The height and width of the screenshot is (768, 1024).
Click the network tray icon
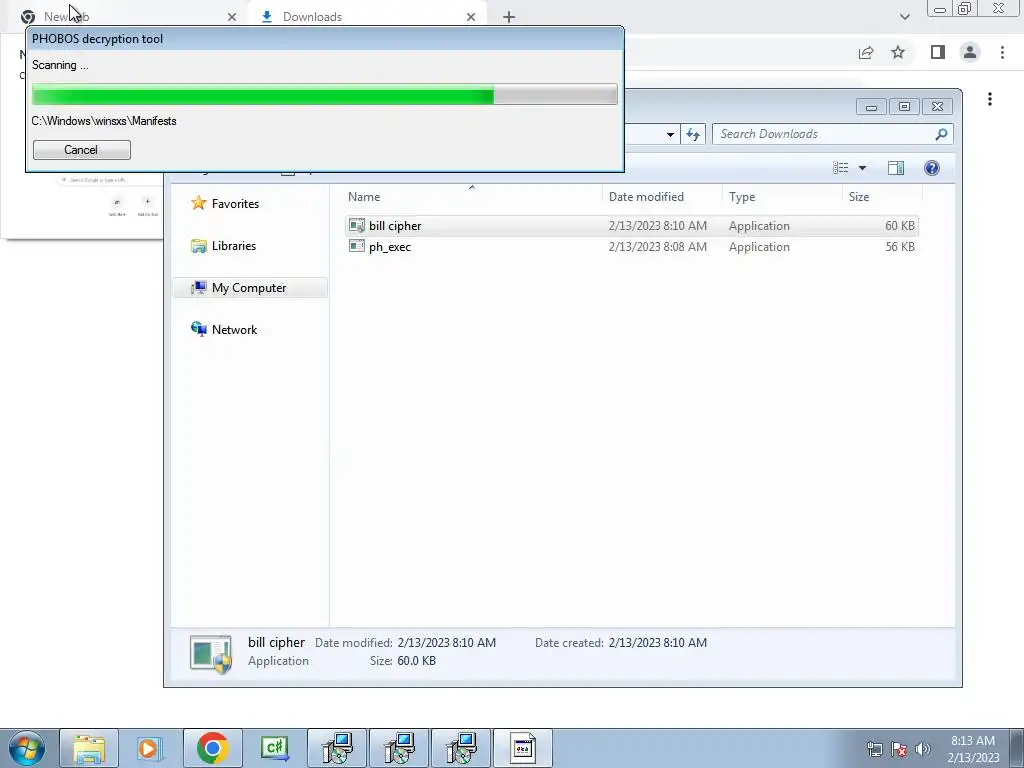point(874,749)
